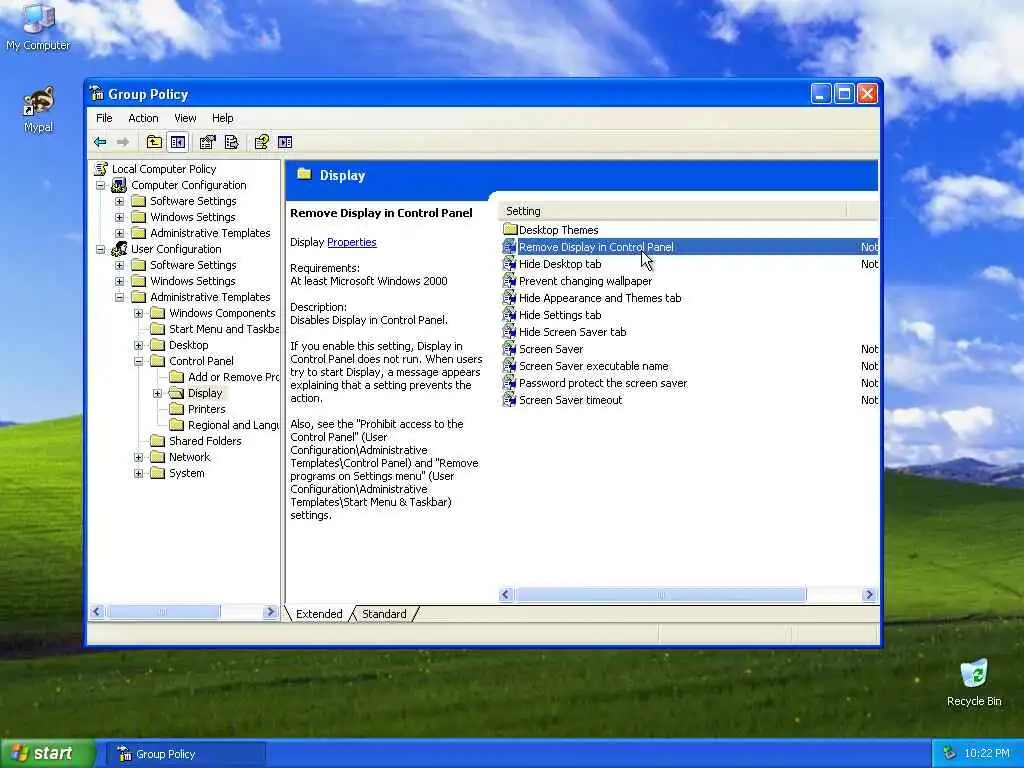
Task: Click the Display folder icon in the header
Action: point(304,174)
